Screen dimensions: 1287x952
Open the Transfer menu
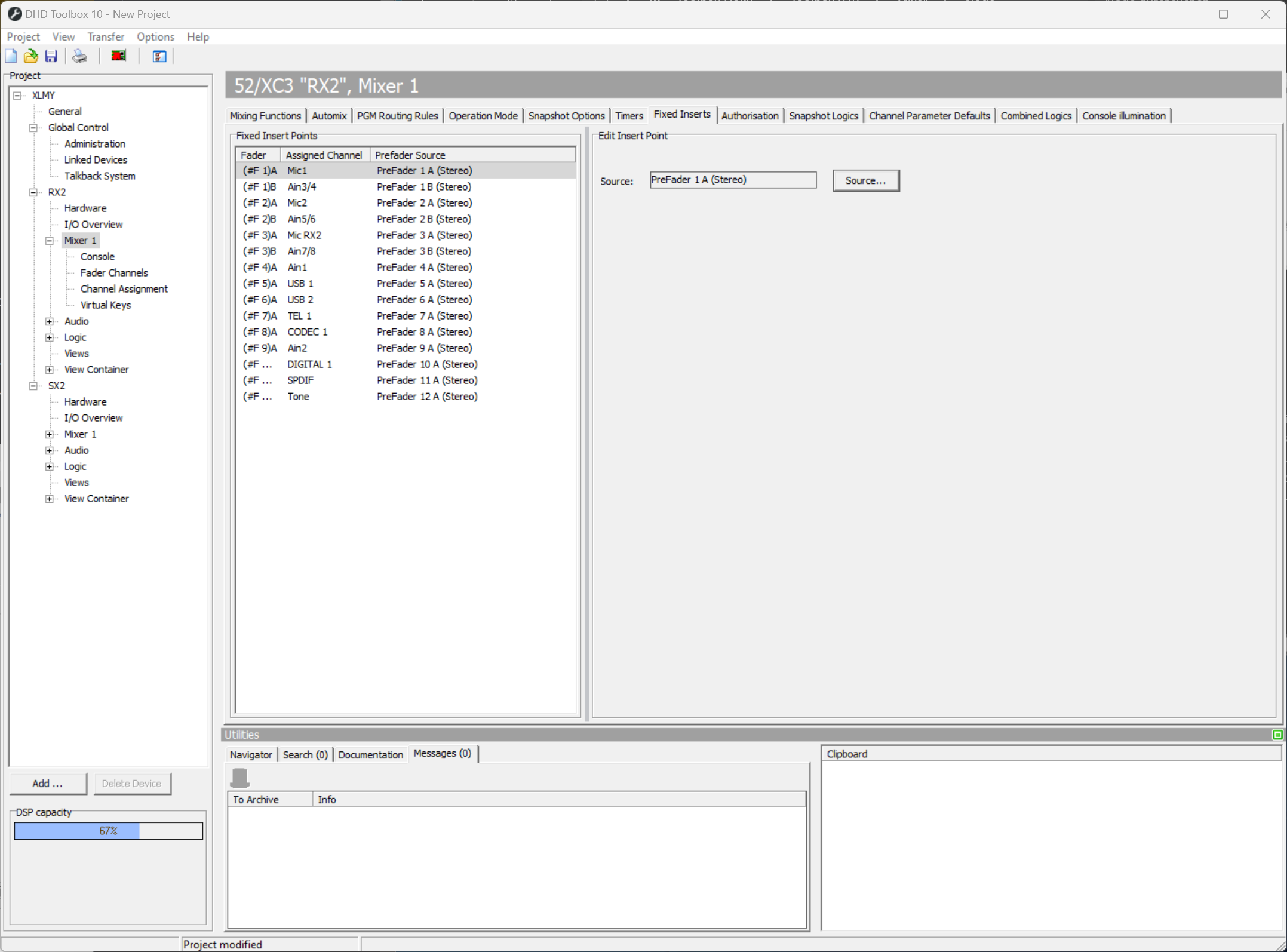[x=106, y=36]
